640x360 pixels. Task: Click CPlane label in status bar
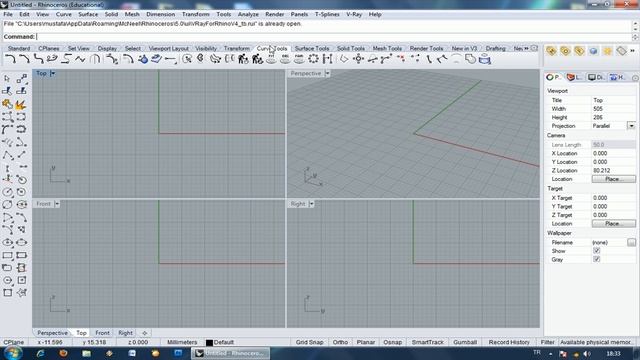[14, 342]
